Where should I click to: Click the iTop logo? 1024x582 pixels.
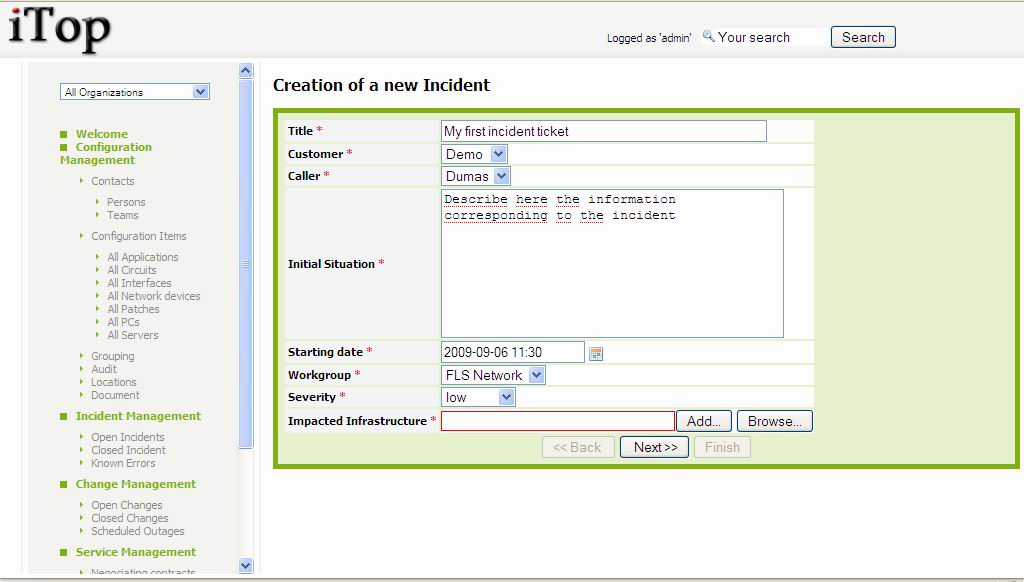pyautogui.click(x=59, y=28)
